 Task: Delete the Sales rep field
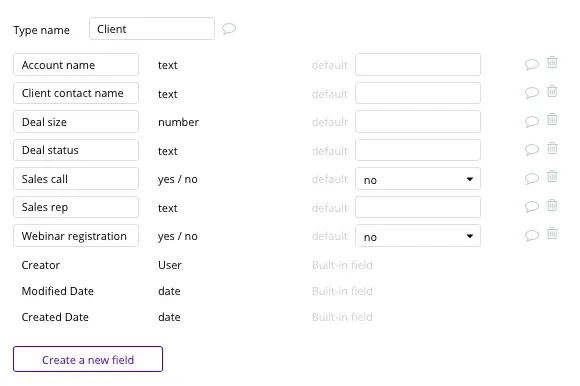552,205
